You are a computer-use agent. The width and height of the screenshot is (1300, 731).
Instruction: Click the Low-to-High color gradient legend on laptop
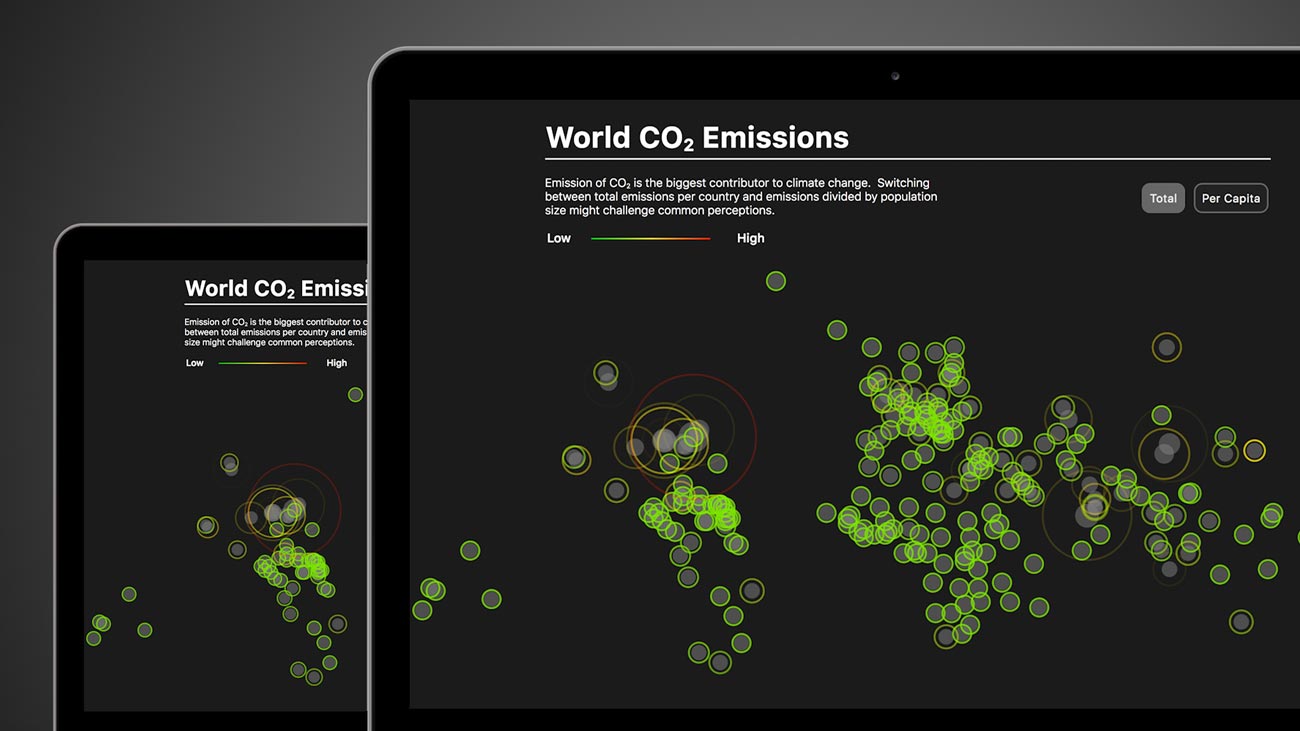click(650, 238)
